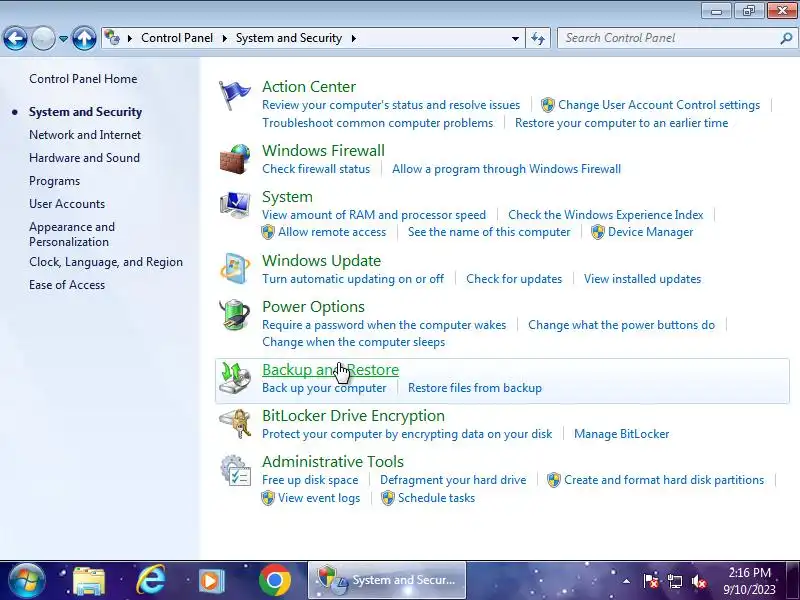This screenshot has width=800, height=600.
Task: Click View installed updates
Action: 642,279
